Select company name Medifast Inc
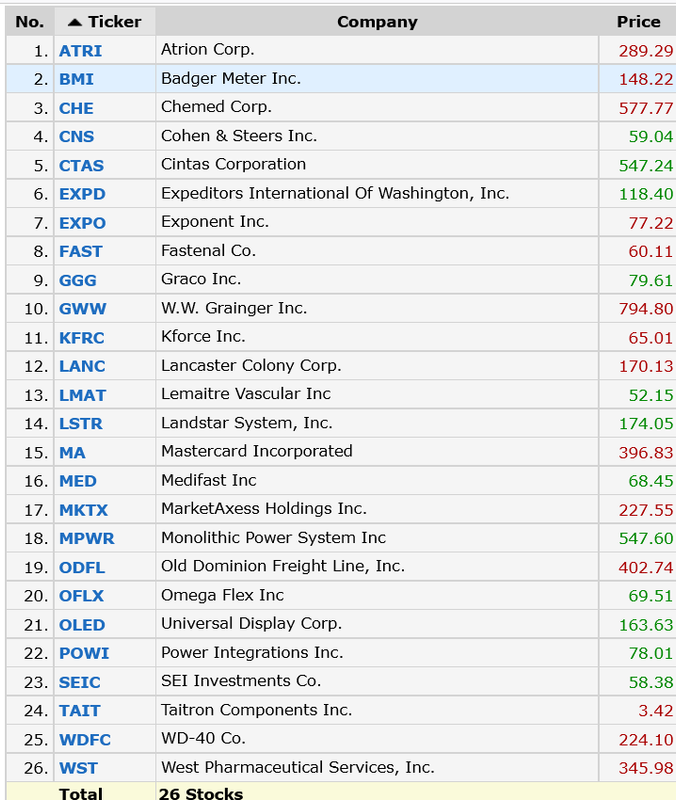The width and height of the screenshot is (676, 800). 209,481
